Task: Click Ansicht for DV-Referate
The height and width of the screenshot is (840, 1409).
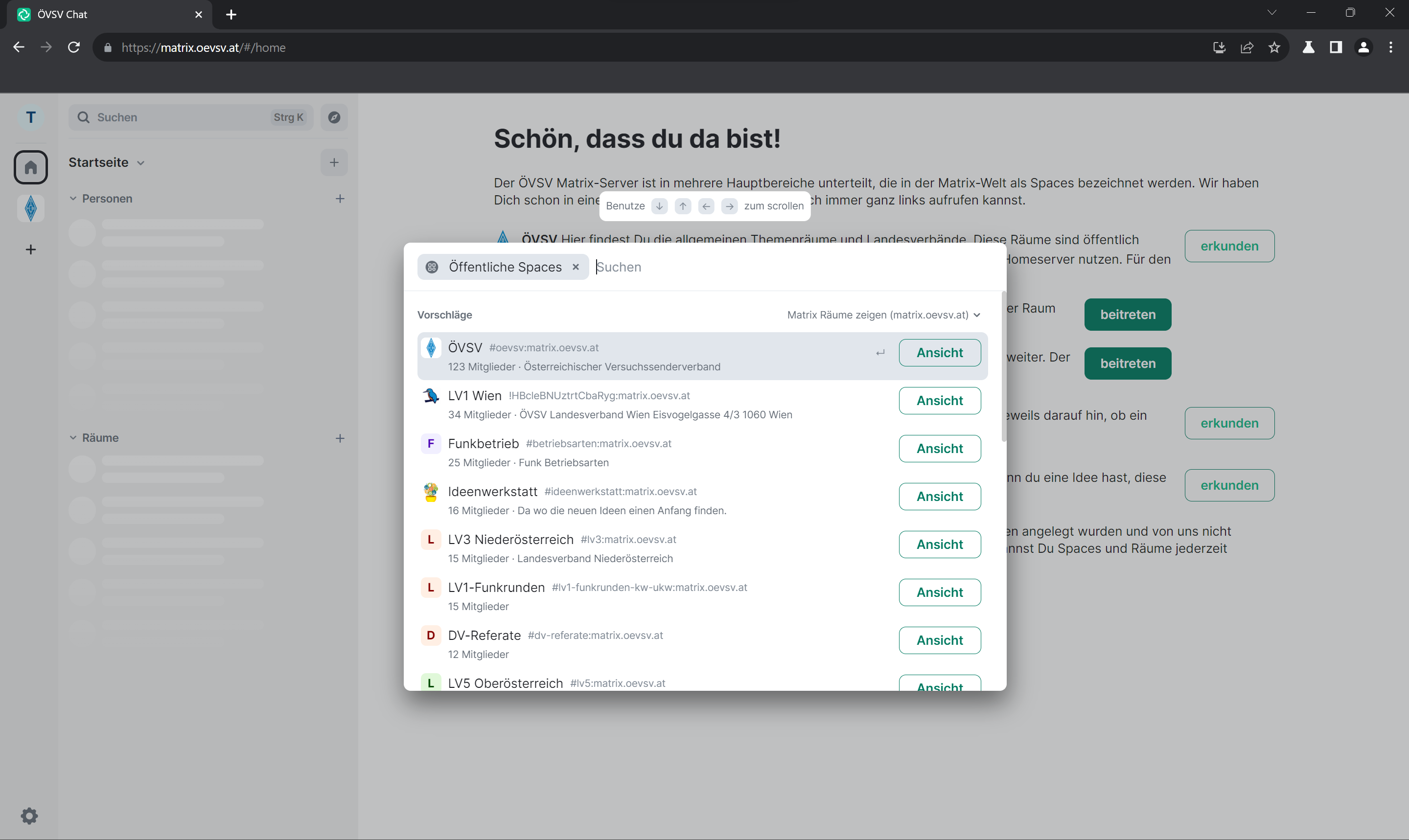Action: (940, 640)
